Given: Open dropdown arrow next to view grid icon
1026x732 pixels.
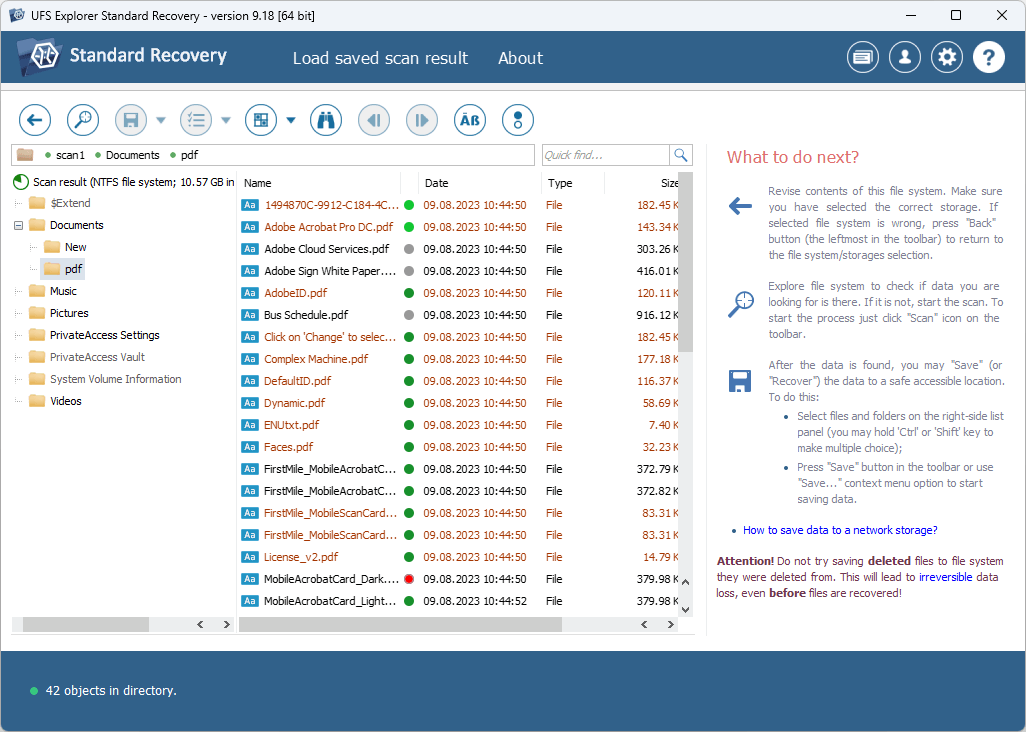Looking at the screenshot, I should click(x=291, y=120).
